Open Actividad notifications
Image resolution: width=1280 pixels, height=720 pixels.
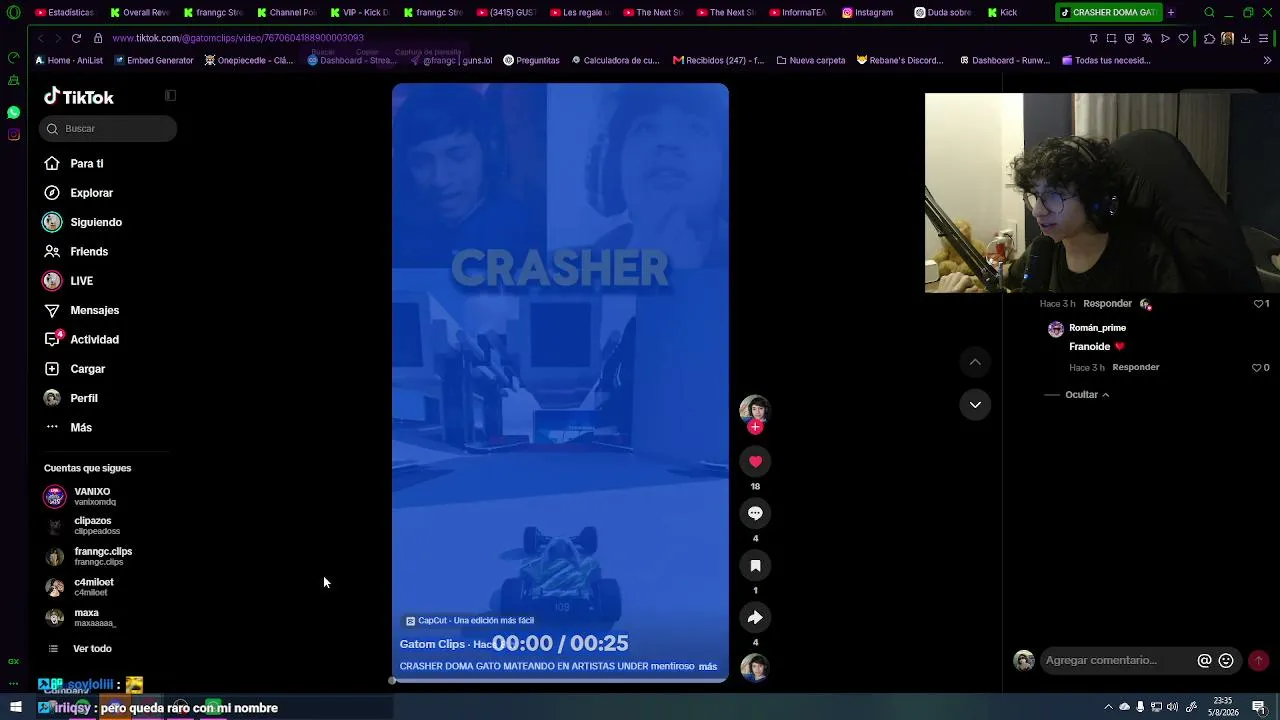pos(82,340)
